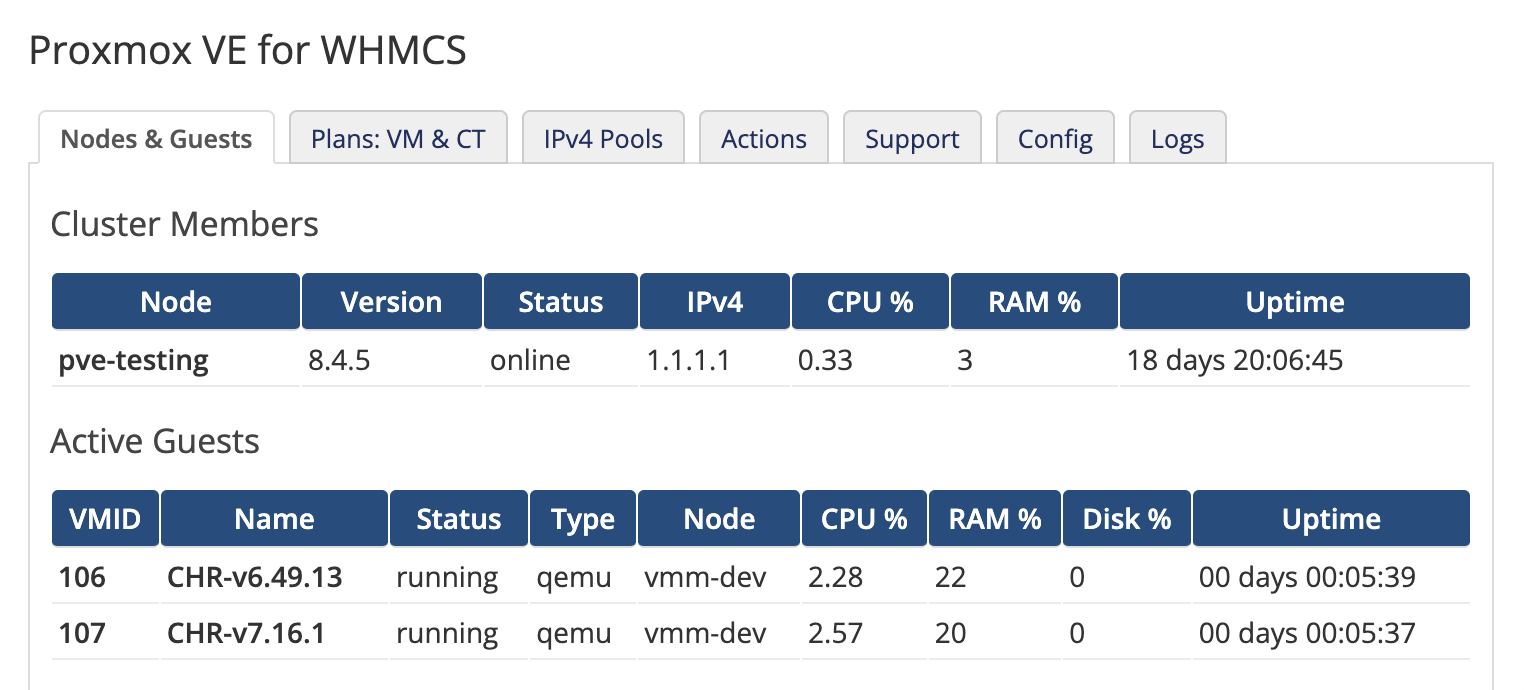The height and width of the screenshot is (690, 1524).
Task: Click the Disk % column header
Action: (1127, 518)
